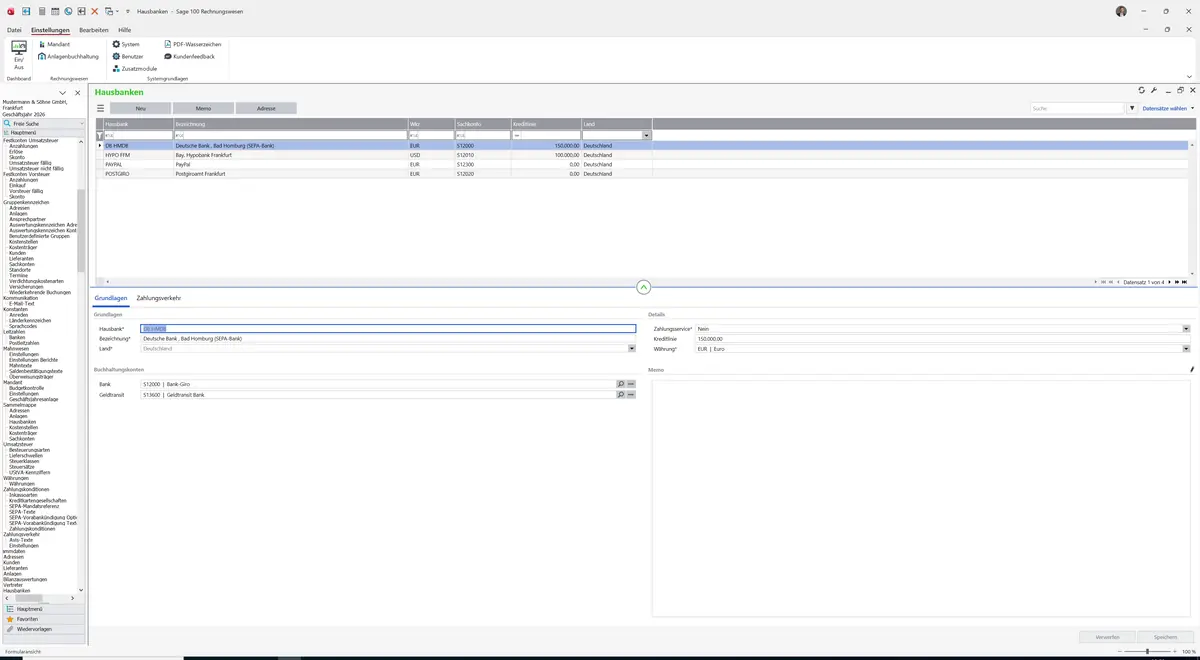Click the memo edit pencil icon
Image resolution: width=1200 pixels, height=660 pixels.
click(x=1191, y=370)
